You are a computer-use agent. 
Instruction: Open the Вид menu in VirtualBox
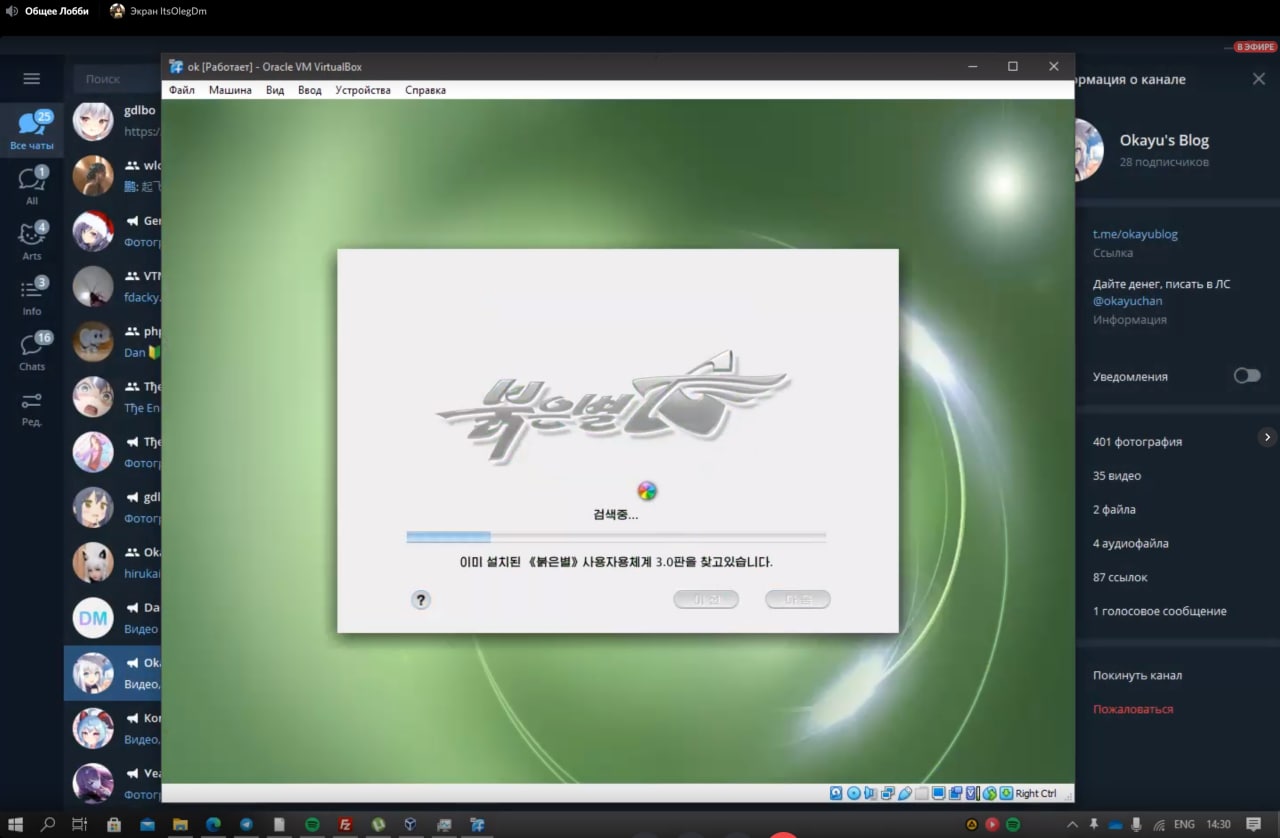coord(275,90)
